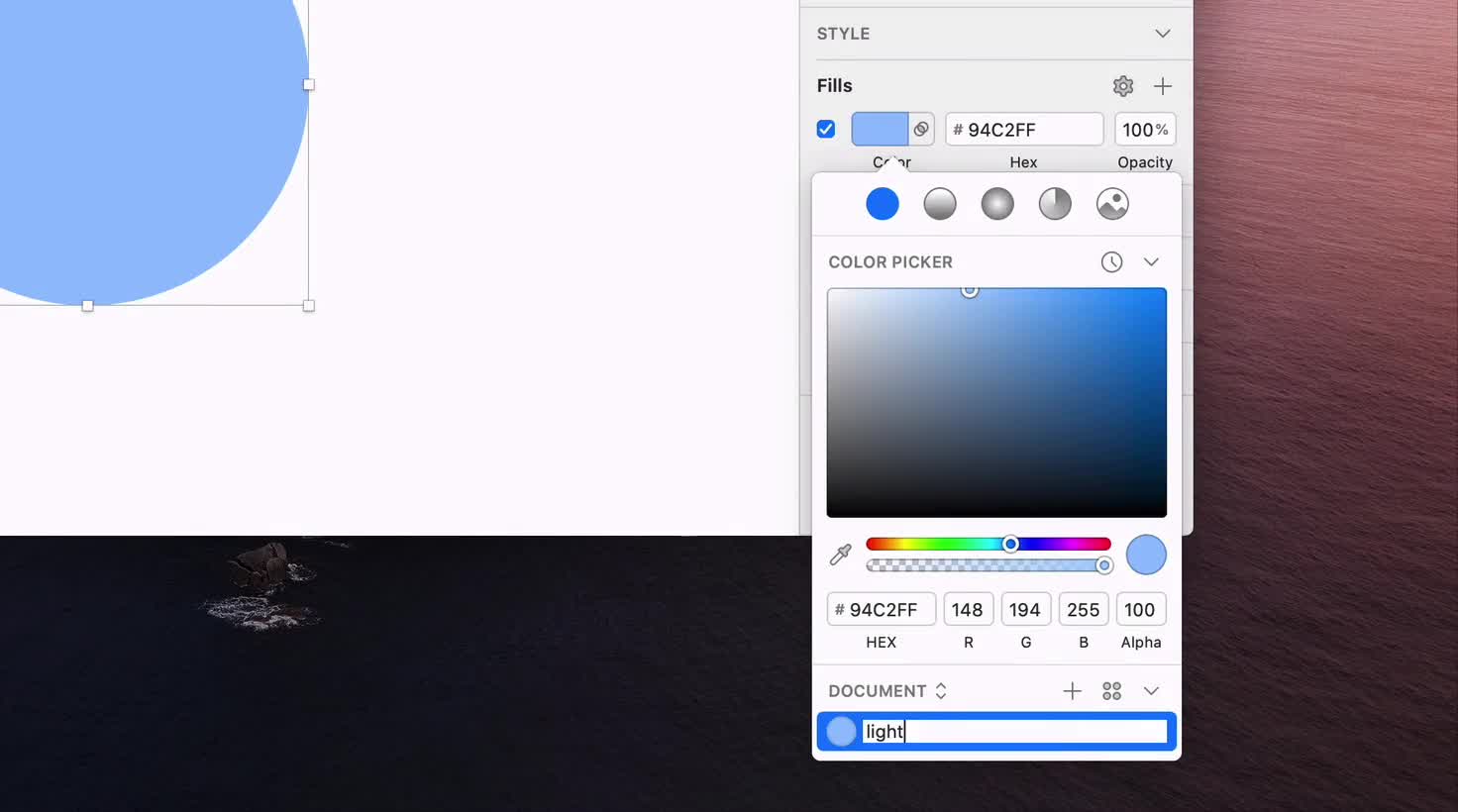1458x812 pixels.
Task: Collapse the Color Picker section chevron
Action: coord(1150,262)
